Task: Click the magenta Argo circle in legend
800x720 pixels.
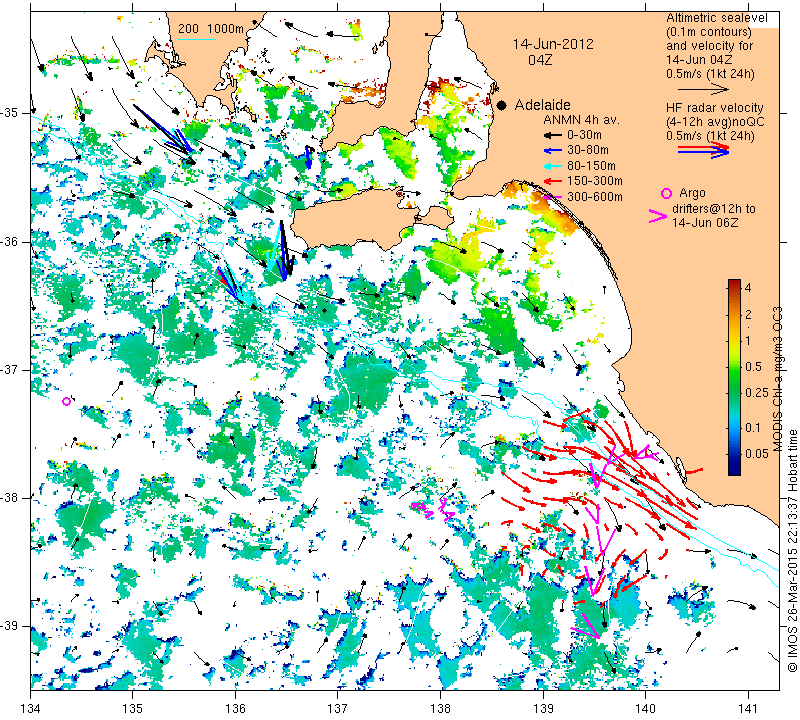Action: click(666, 193)
